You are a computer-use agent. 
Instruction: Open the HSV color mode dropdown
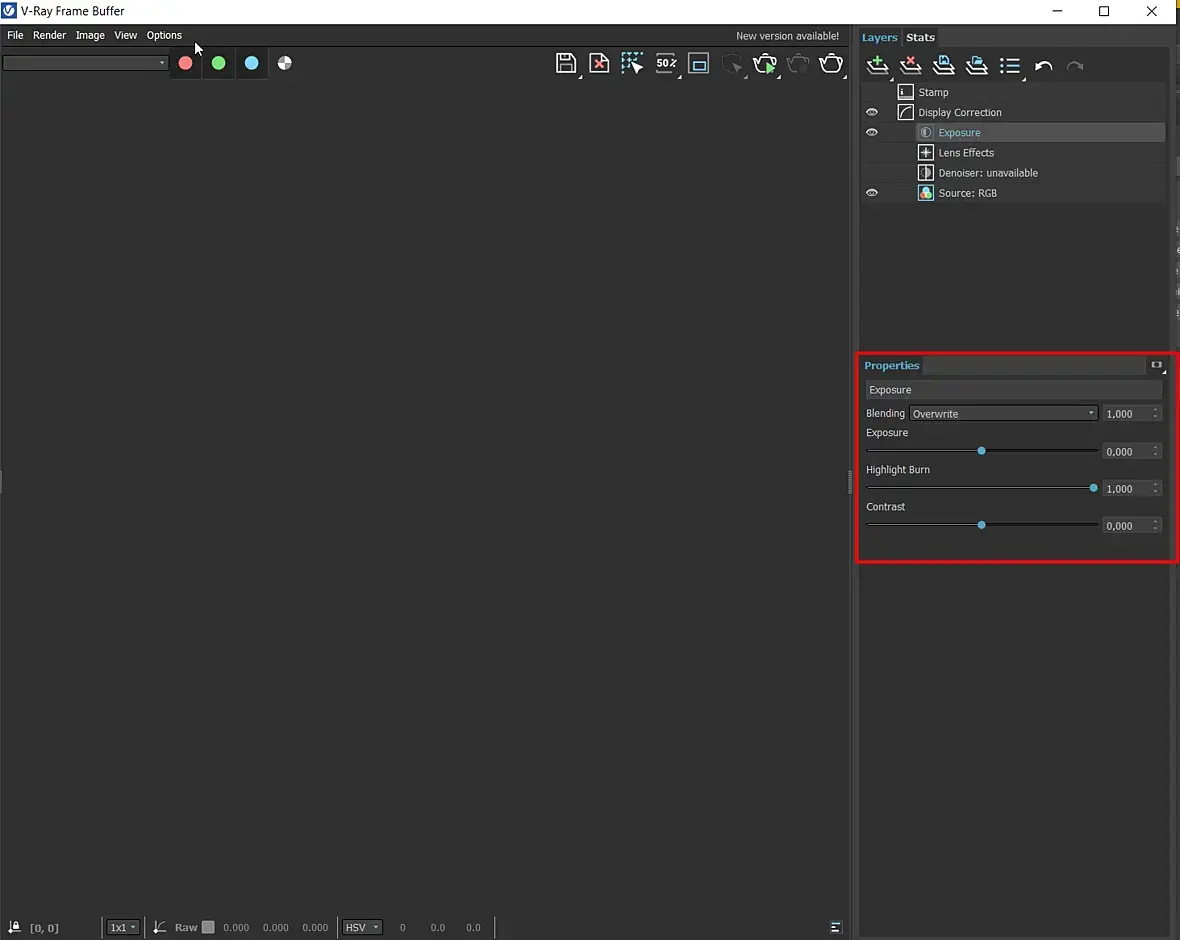362,927
